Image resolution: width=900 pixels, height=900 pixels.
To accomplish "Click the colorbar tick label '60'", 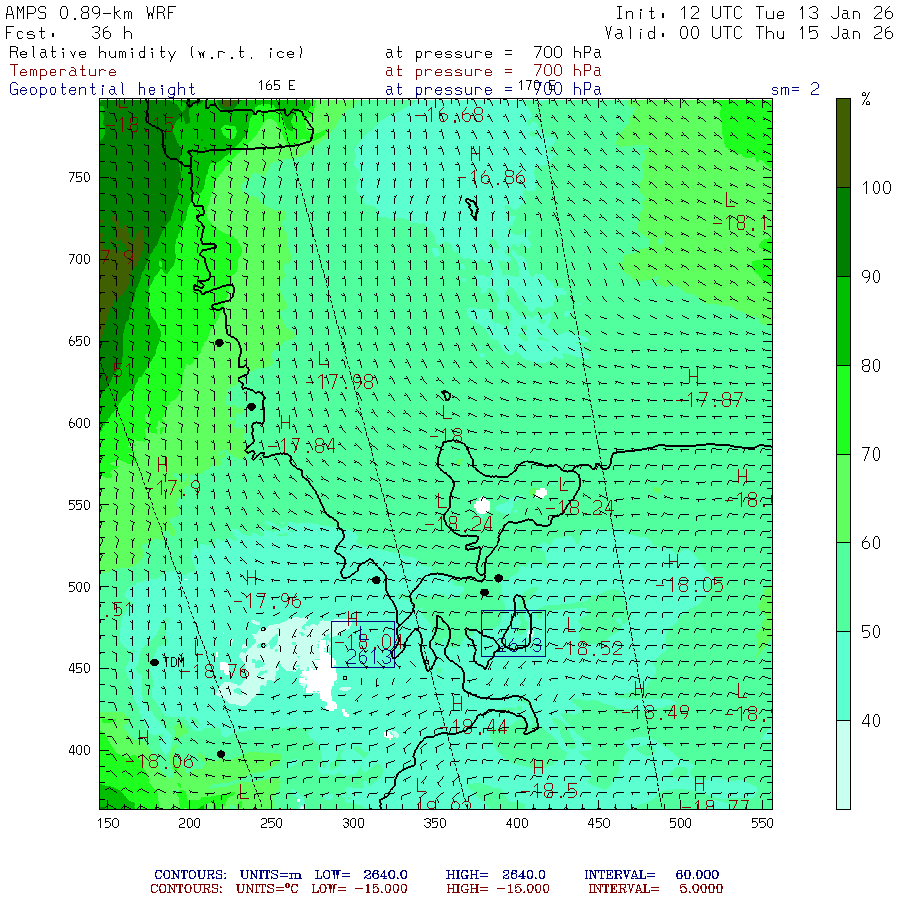I will click(871, 543).
